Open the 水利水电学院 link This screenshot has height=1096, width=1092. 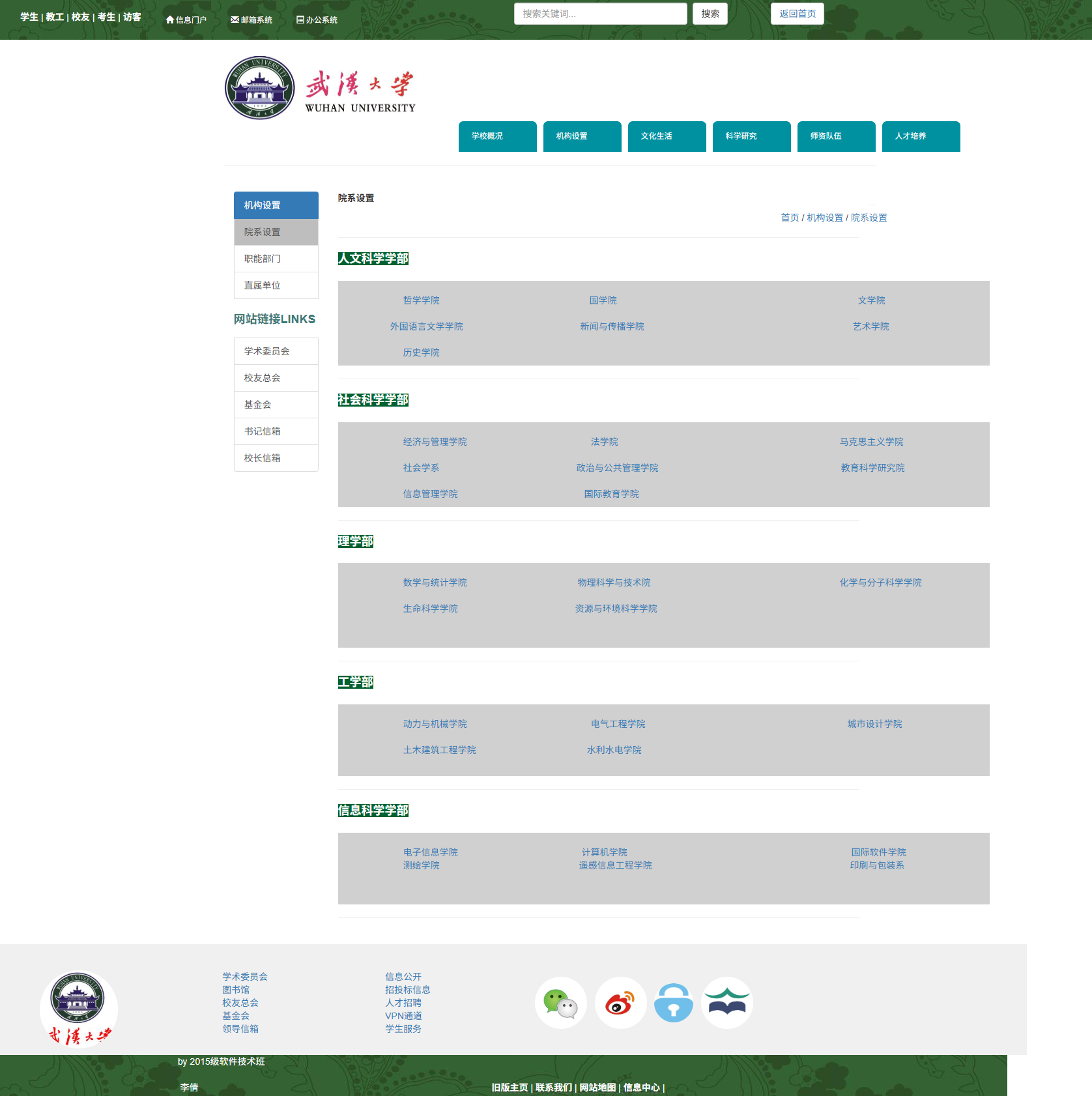[x=614, y=750]
